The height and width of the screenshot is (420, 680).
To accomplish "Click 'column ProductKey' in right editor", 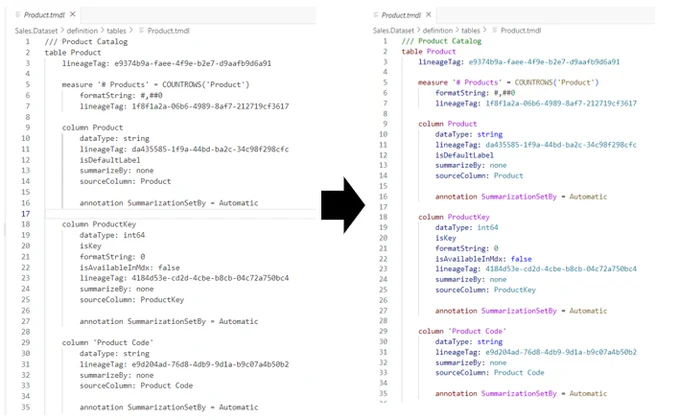I will (454, 217).
